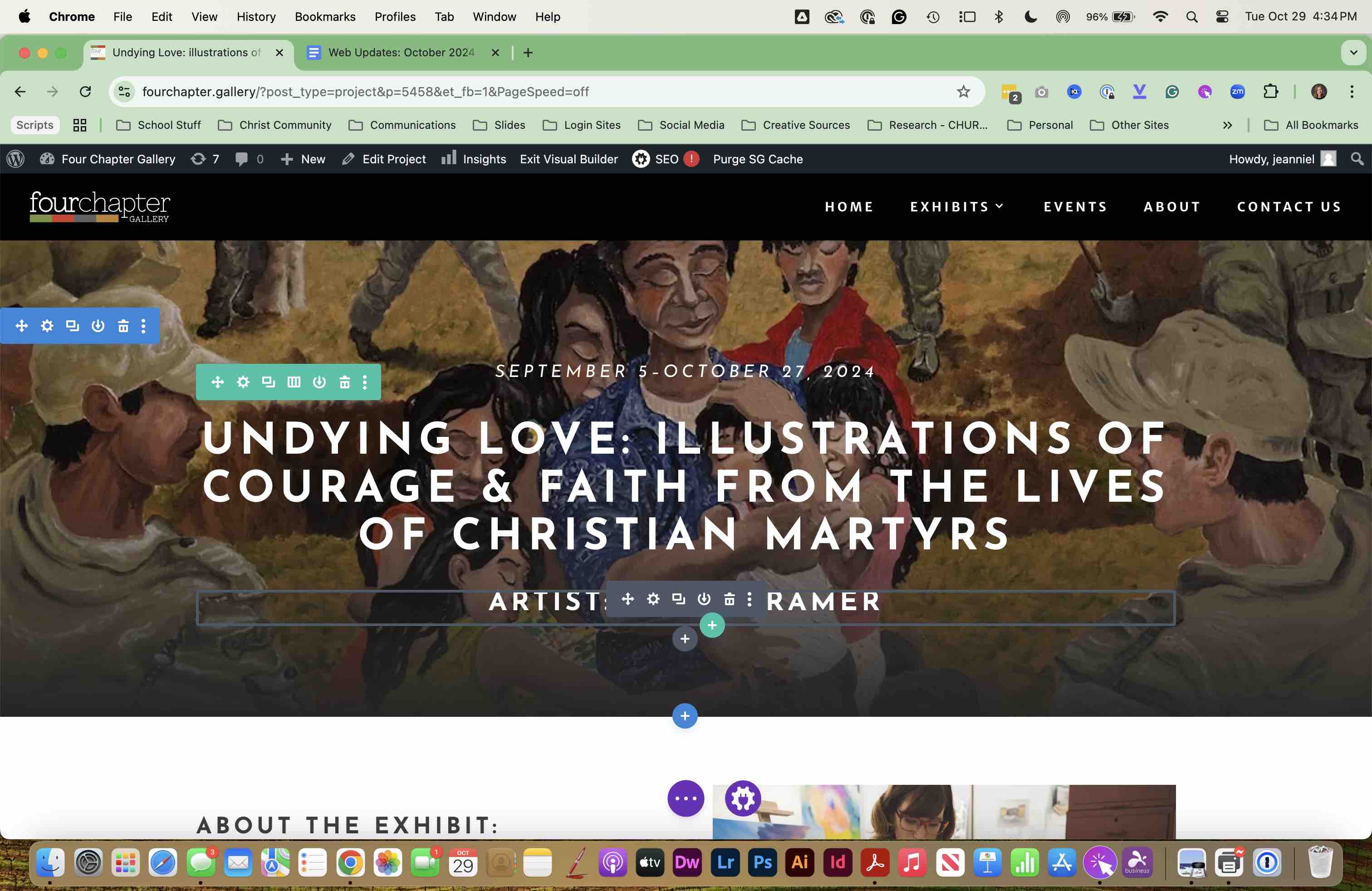This screenshot has width=1372, height=891.
Task: Open Illustrator from the Dock
Action: pyautogui.click(x=800, y=862)
